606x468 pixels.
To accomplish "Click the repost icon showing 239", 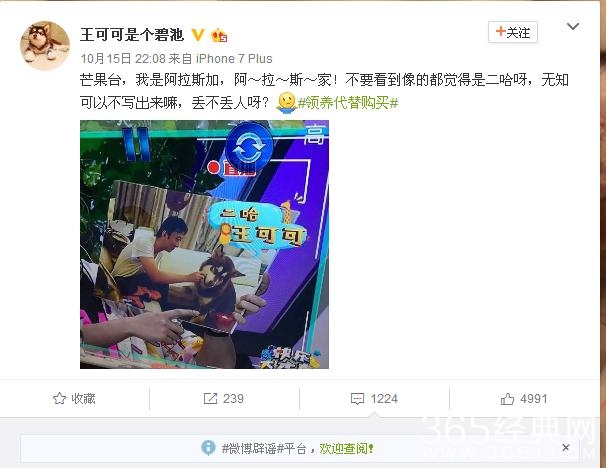I will tap(210, 398).
